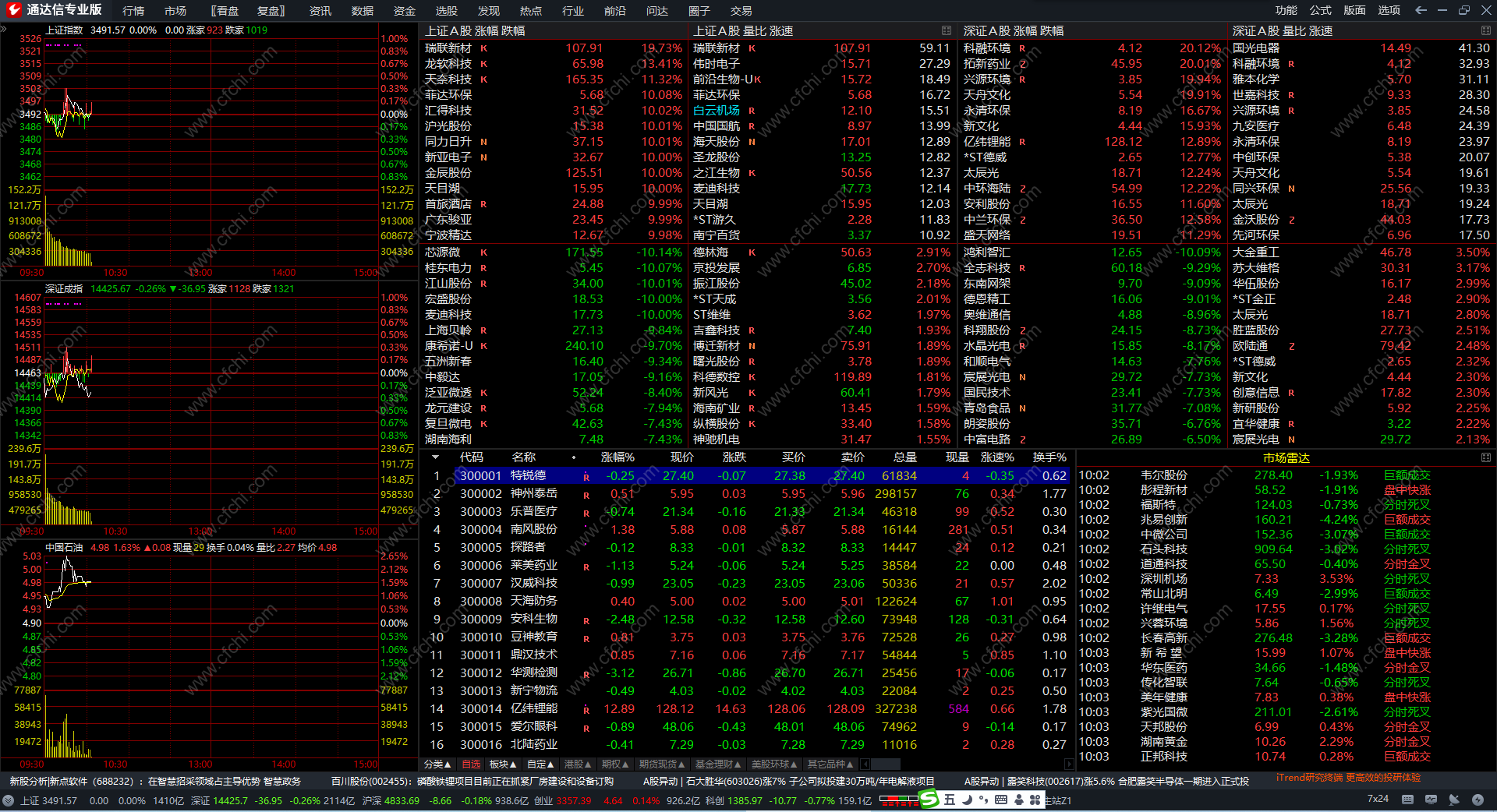Click the 深证成指 chart title

point(64,289)
